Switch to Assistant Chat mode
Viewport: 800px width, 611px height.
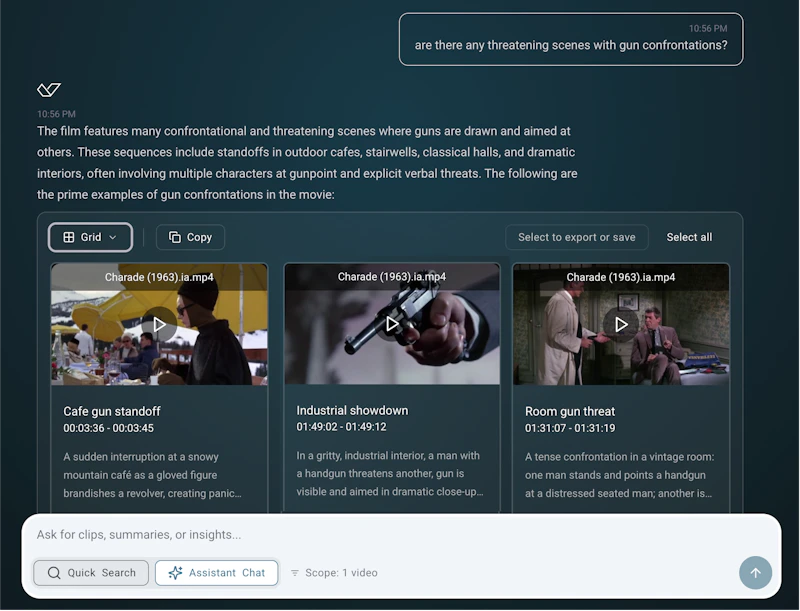click(216, 573)
